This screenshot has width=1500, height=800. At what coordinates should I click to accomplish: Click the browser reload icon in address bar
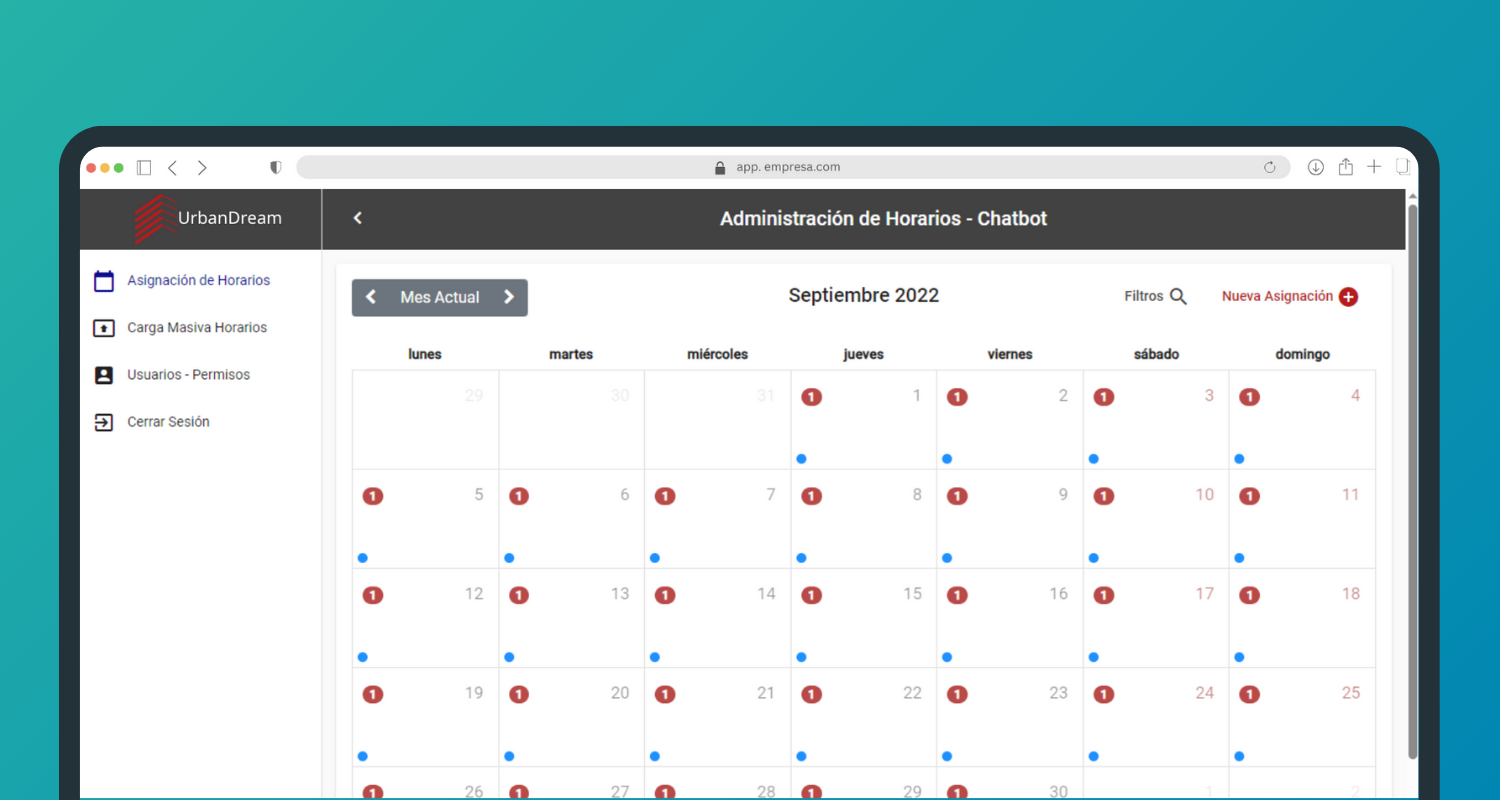pyautogui.click(x=1270, y=168)
